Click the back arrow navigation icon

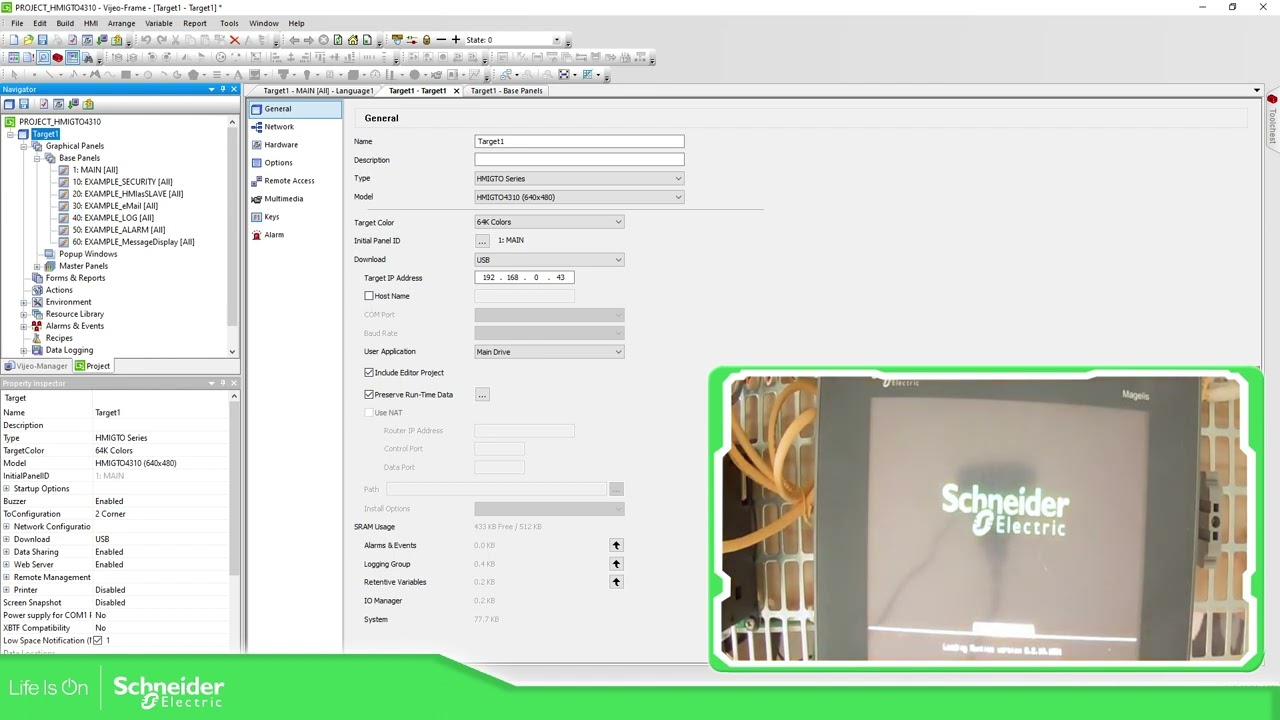click(294, 40)
